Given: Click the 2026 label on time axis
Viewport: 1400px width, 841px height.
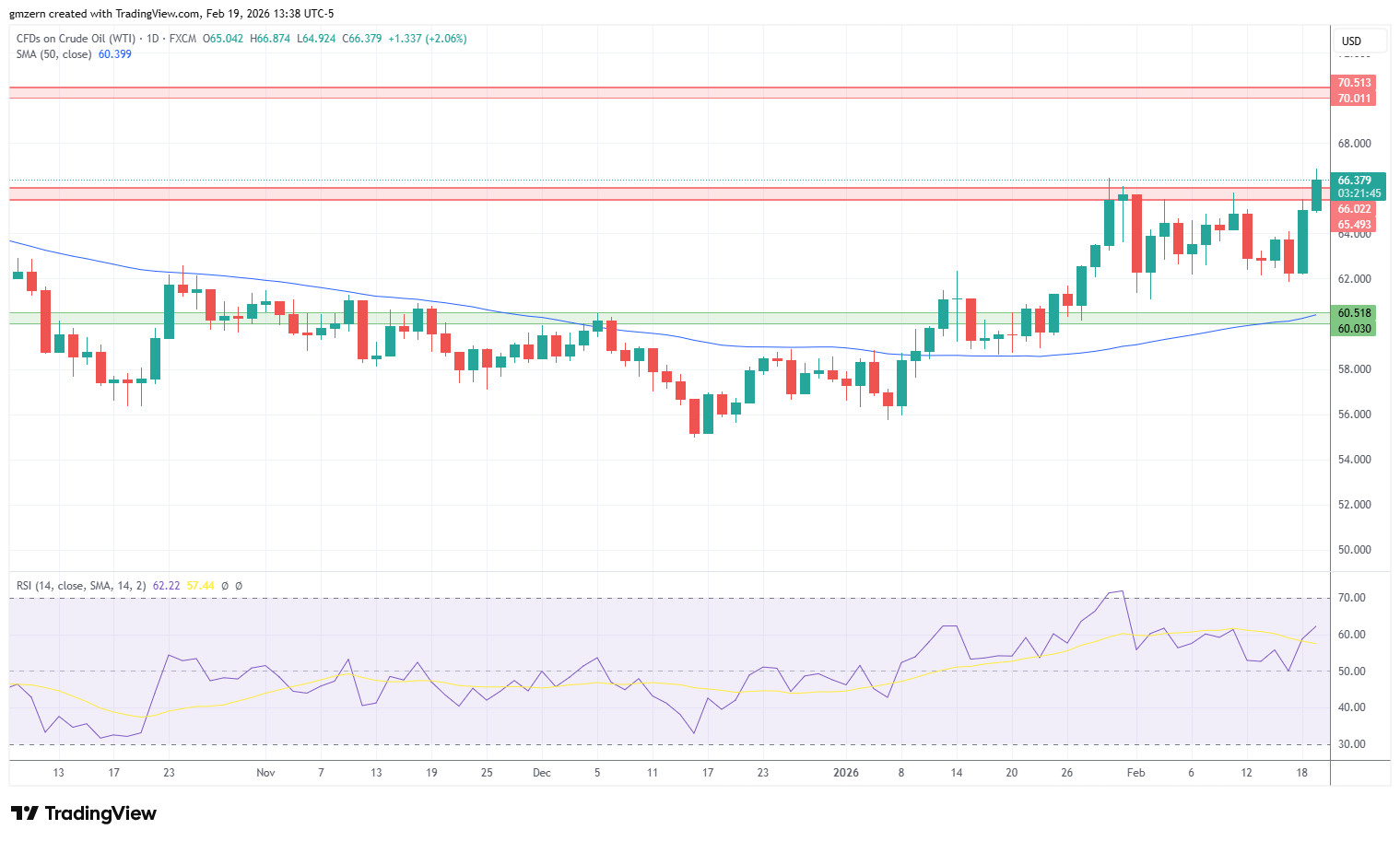Looking at the screenshot, I should click(846, 773).
